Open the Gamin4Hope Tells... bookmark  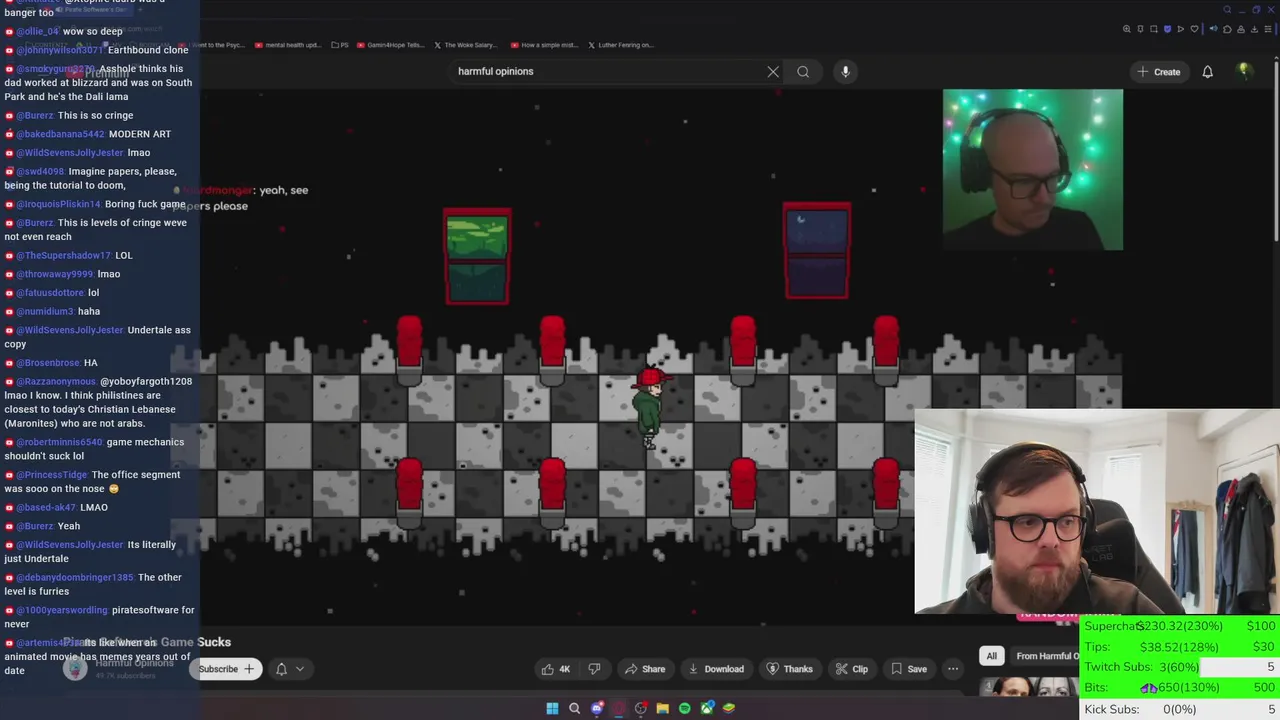[390, 45]
